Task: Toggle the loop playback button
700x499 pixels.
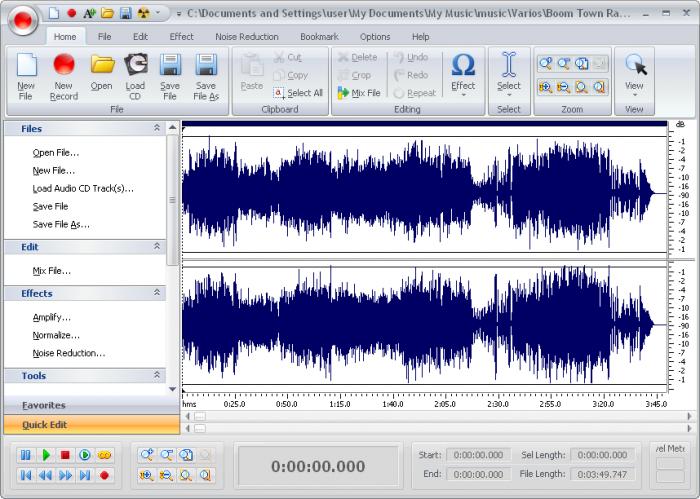Action: click(105, 455)
